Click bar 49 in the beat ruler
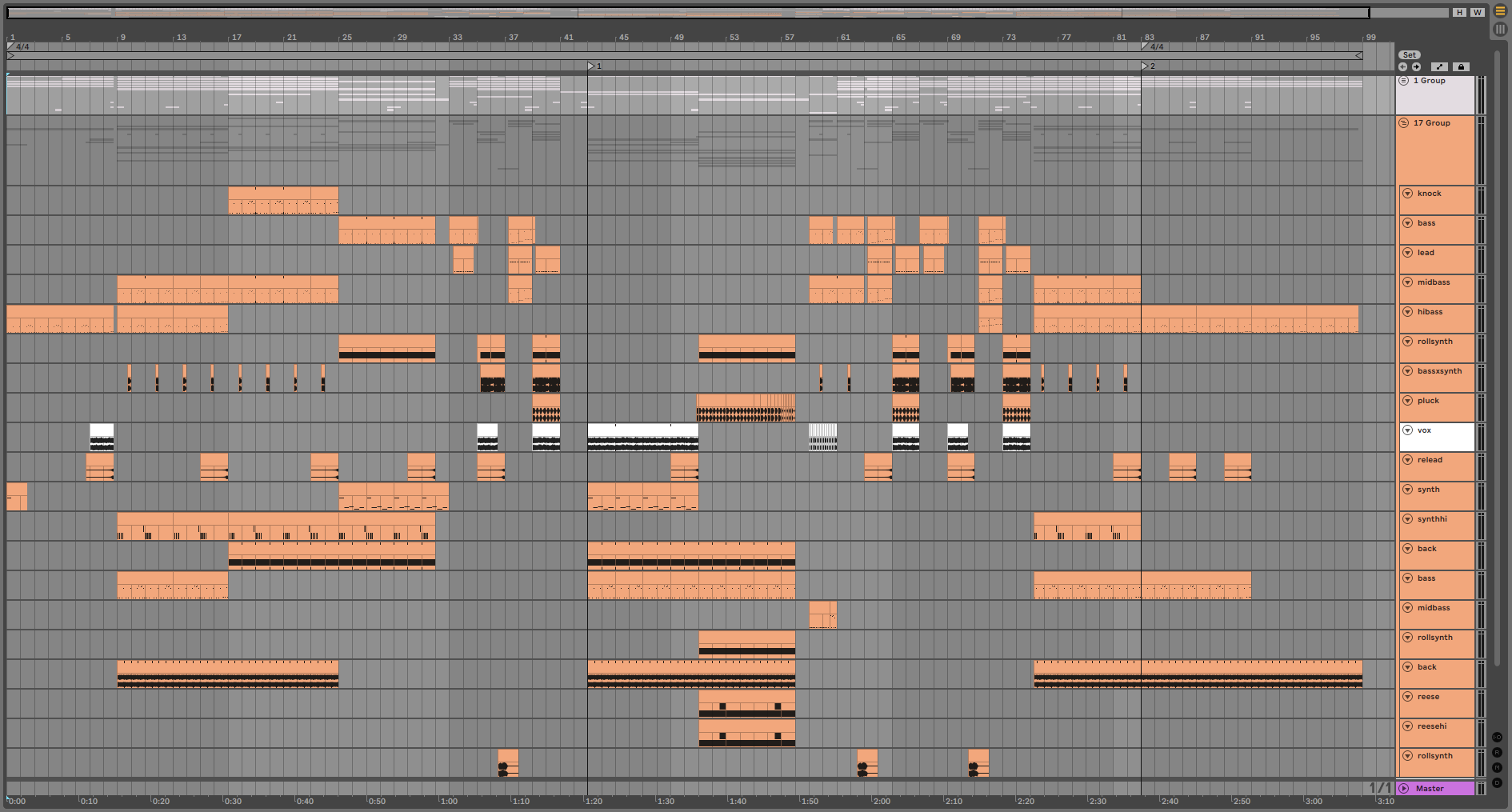Viewport: 1512px width, 812px height. tap(678, 38)
